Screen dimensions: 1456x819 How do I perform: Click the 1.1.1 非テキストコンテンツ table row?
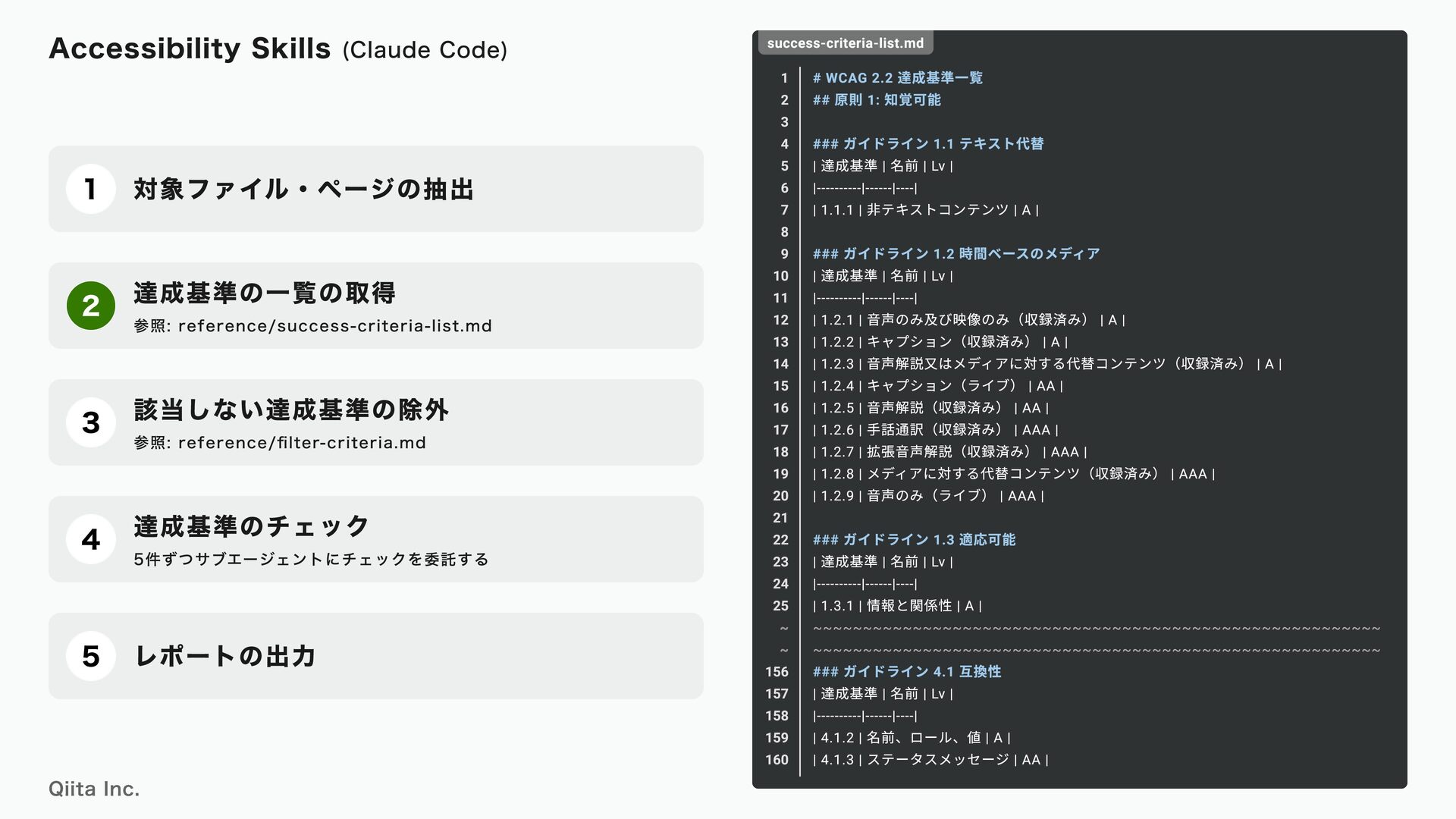tap(925, 210)
